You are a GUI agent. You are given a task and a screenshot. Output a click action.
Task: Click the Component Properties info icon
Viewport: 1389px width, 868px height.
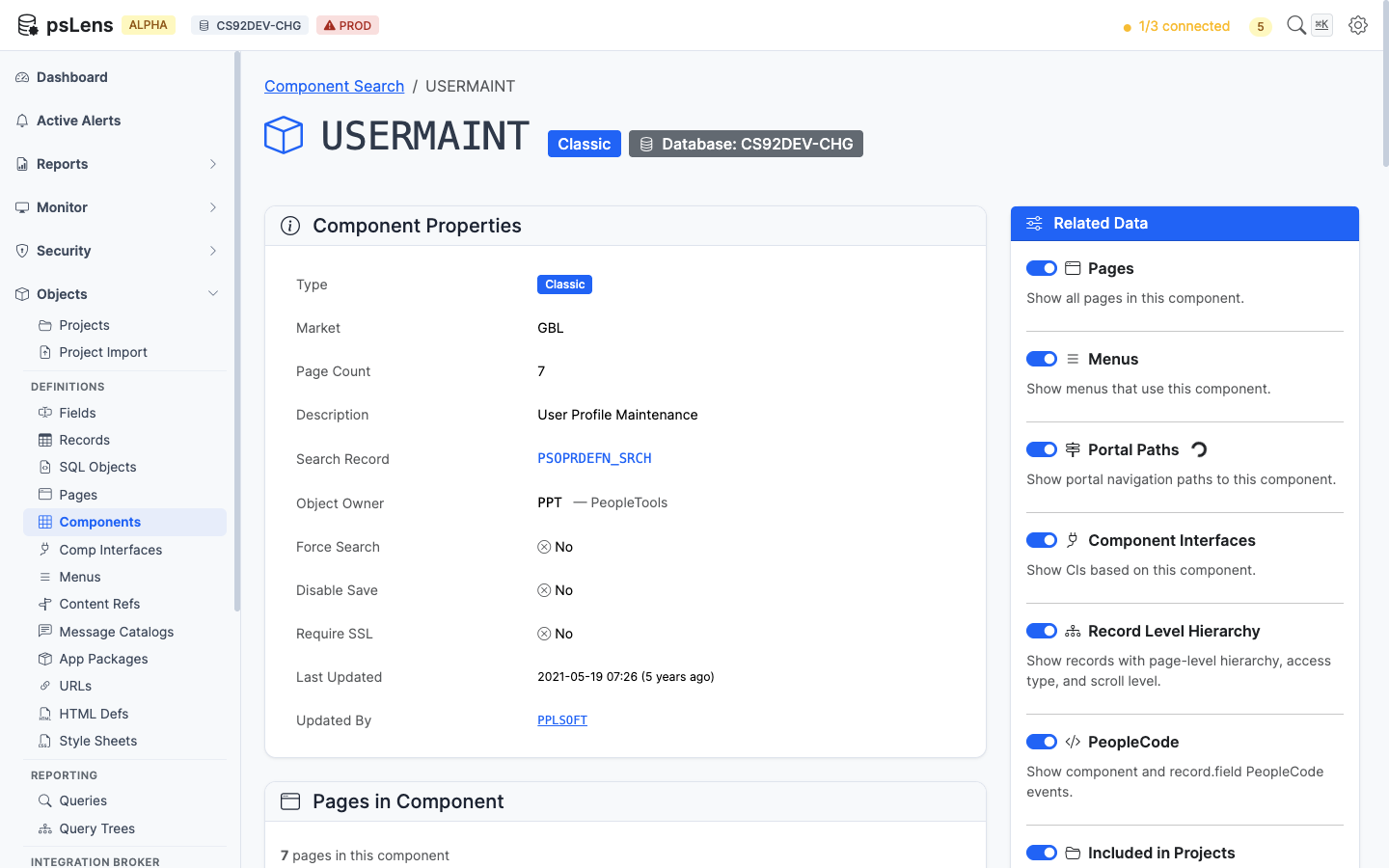pyautogui.click(x=290, y=226)
